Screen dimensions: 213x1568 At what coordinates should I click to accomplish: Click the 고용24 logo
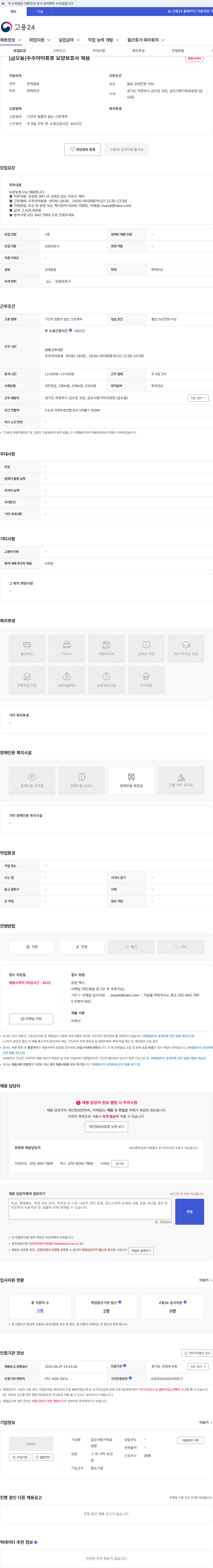click(18, 27)
